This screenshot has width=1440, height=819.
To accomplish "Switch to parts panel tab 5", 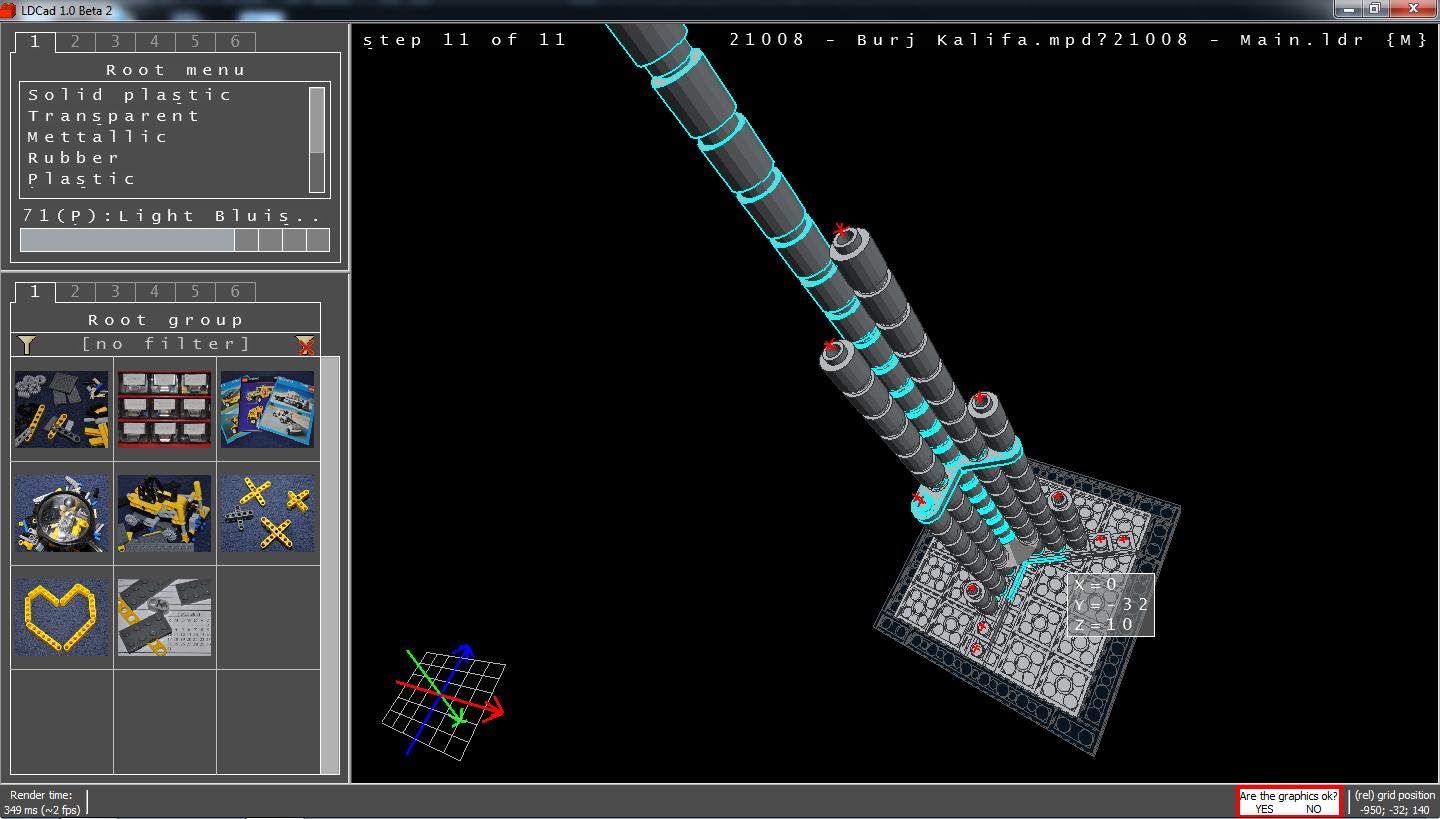I will pyautogui.click(x=195, y=292).
